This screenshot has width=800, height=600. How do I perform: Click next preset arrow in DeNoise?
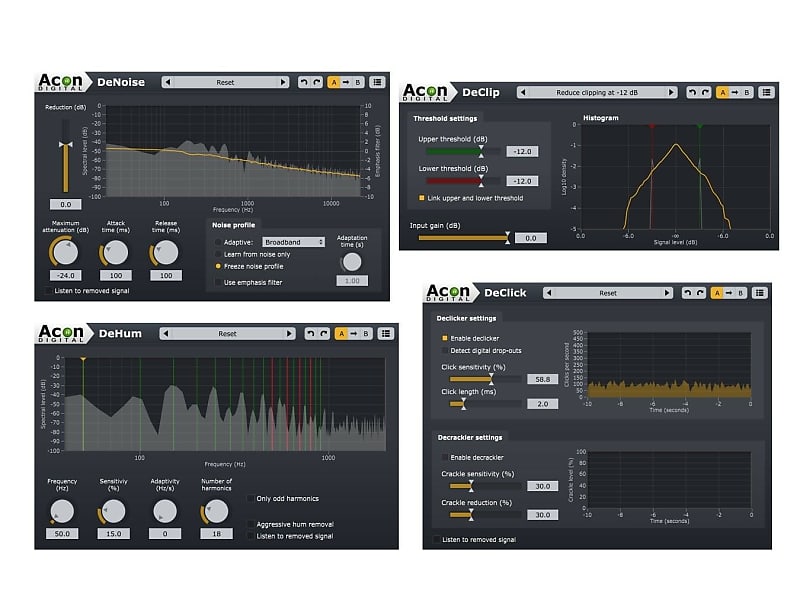(x=284, y=82)
